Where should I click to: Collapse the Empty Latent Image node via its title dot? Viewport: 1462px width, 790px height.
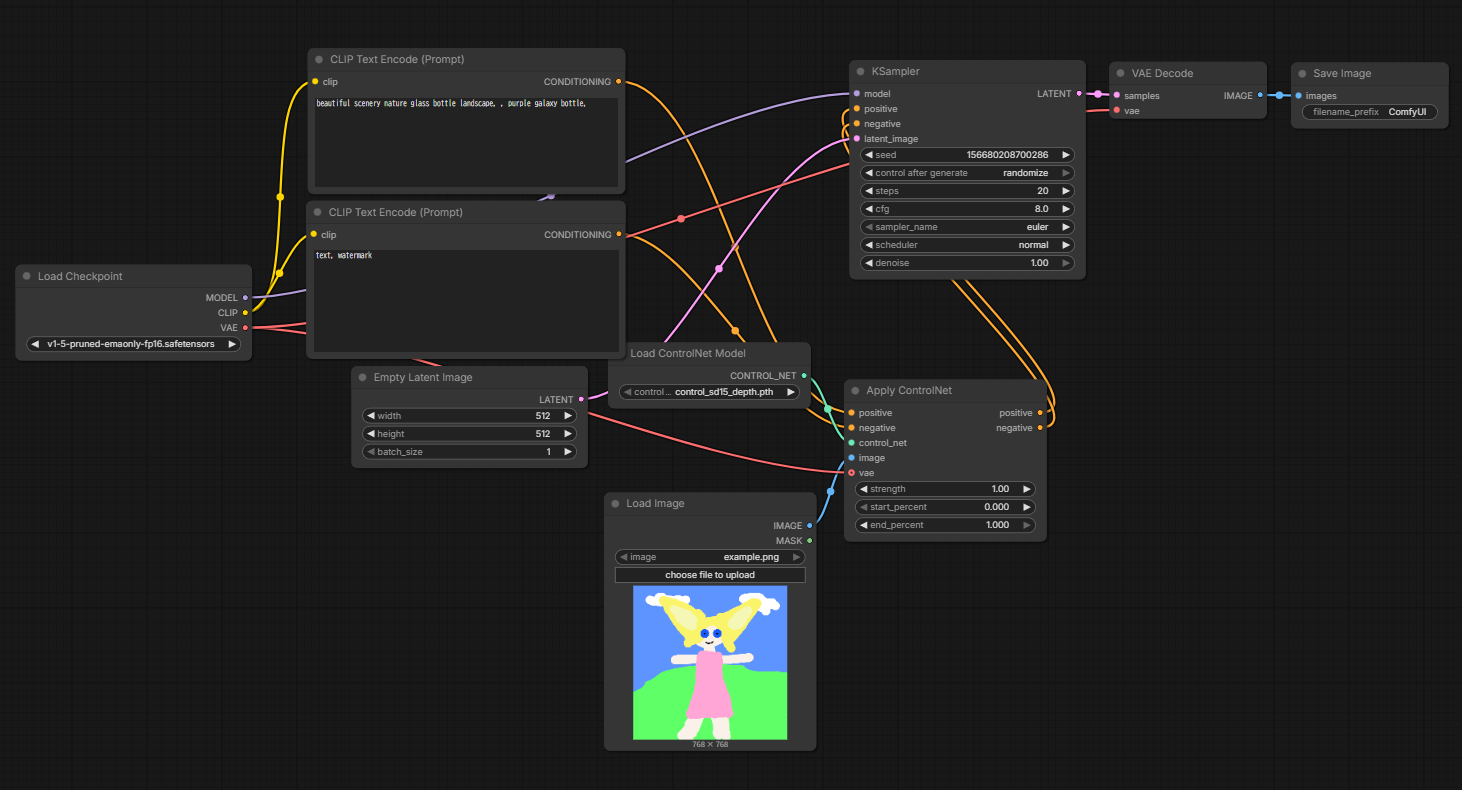point(362,378)
